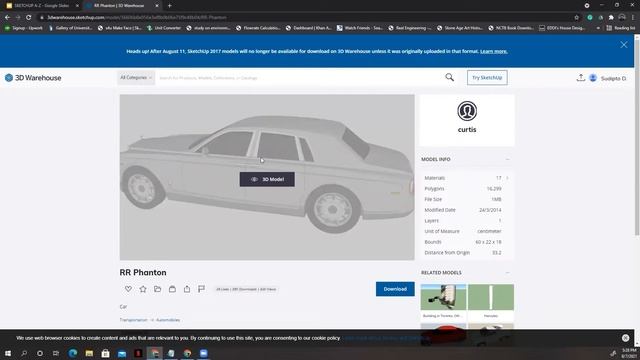Open the second related model thumbnail

(x=491, y=297)
